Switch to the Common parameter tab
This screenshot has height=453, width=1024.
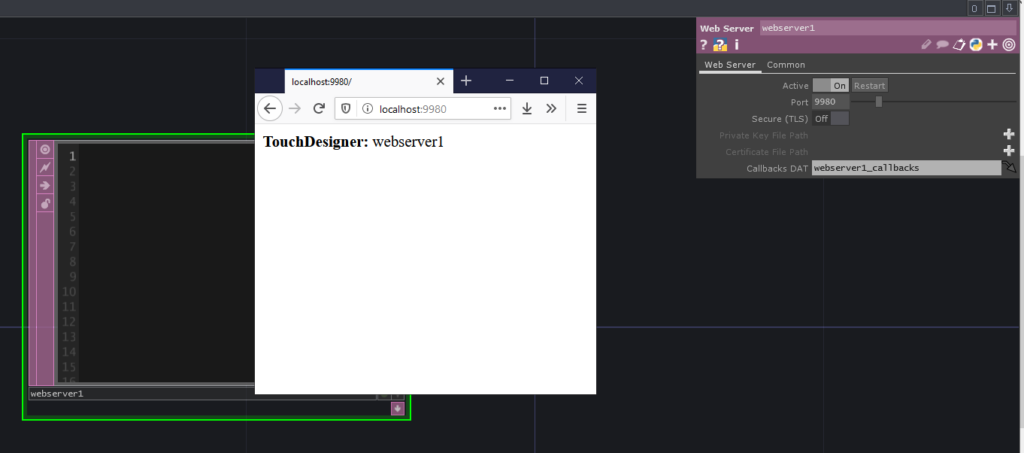786,65
